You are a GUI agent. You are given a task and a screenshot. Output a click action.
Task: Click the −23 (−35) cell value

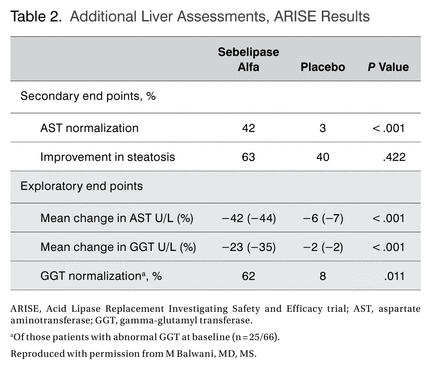(249, 247)
